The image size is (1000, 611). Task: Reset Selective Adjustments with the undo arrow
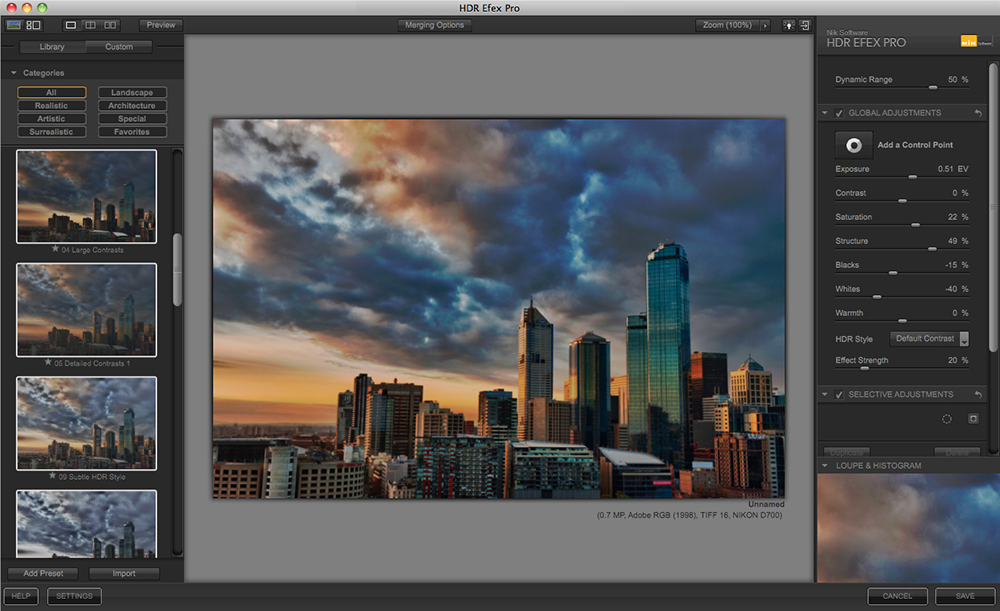[x=978, y=395]
